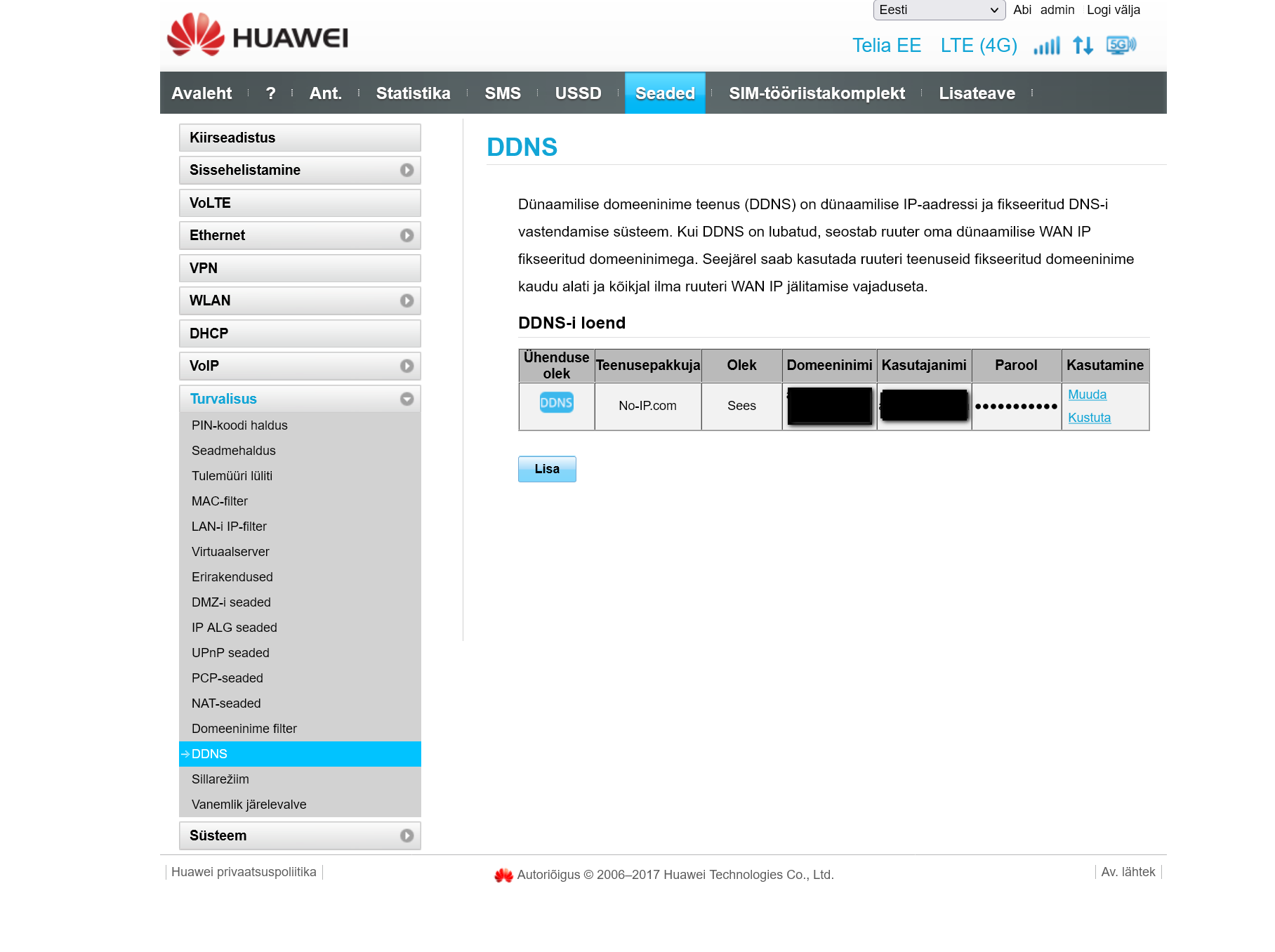Click the Huawei logo
Screen dimensions: 1275x952
(257, 35)
